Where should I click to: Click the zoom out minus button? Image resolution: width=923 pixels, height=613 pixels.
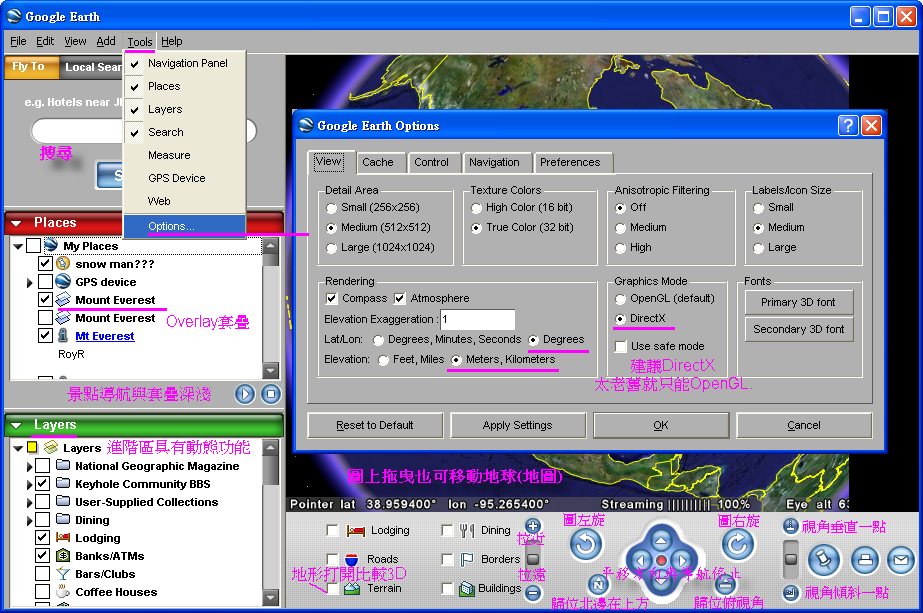point(533,592)
